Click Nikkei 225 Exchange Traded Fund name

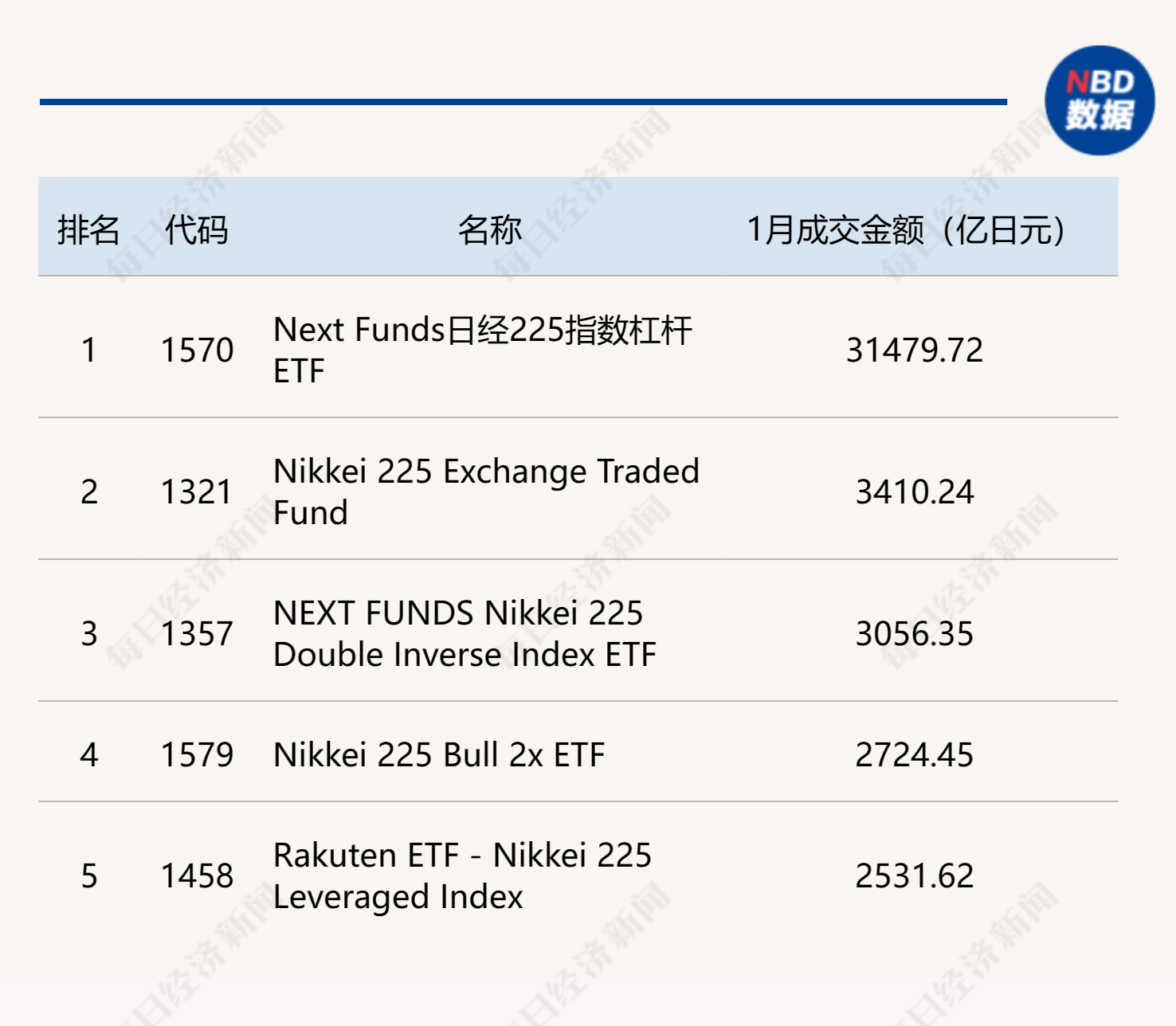(x=486, y=491)
